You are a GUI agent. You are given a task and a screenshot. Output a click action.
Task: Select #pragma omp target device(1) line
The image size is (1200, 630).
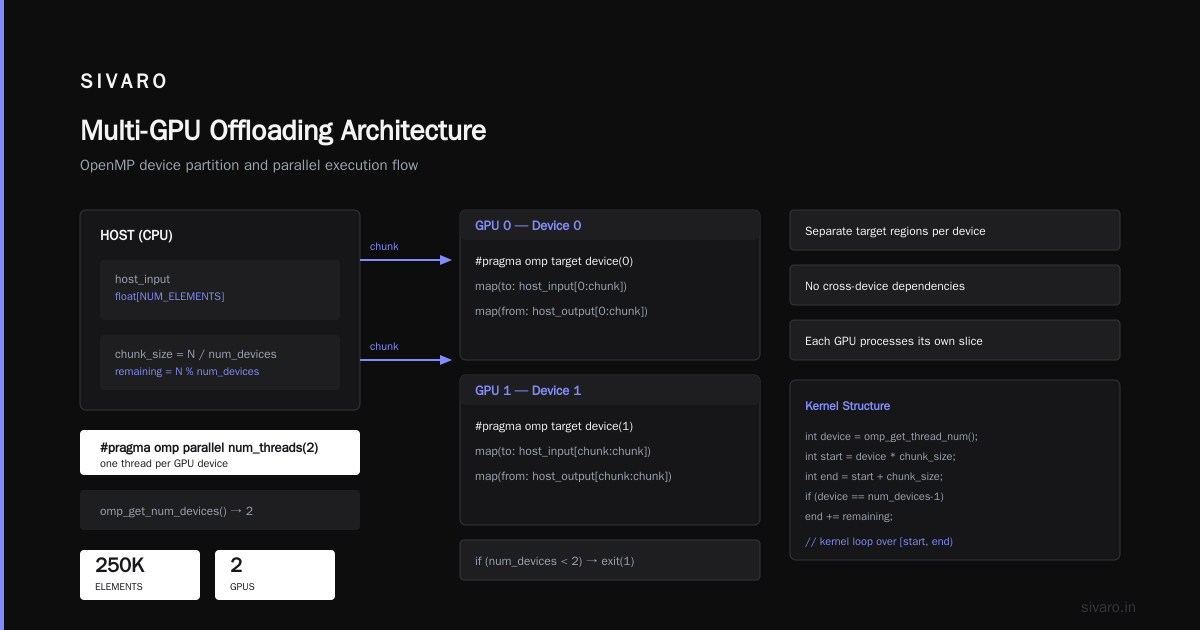[x=554, y=426]
